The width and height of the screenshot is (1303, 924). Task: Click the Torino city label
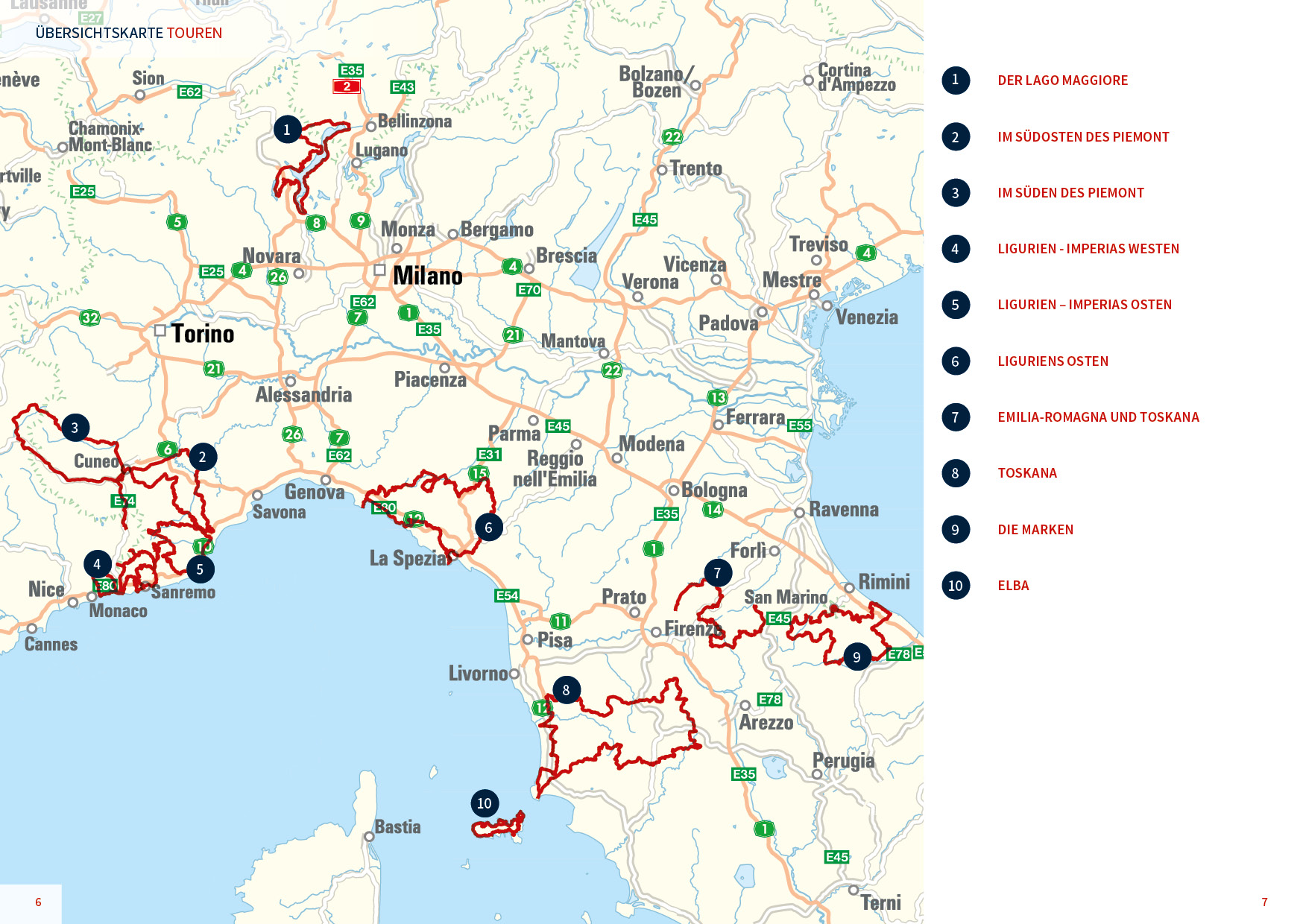click(x=202, y=334)
